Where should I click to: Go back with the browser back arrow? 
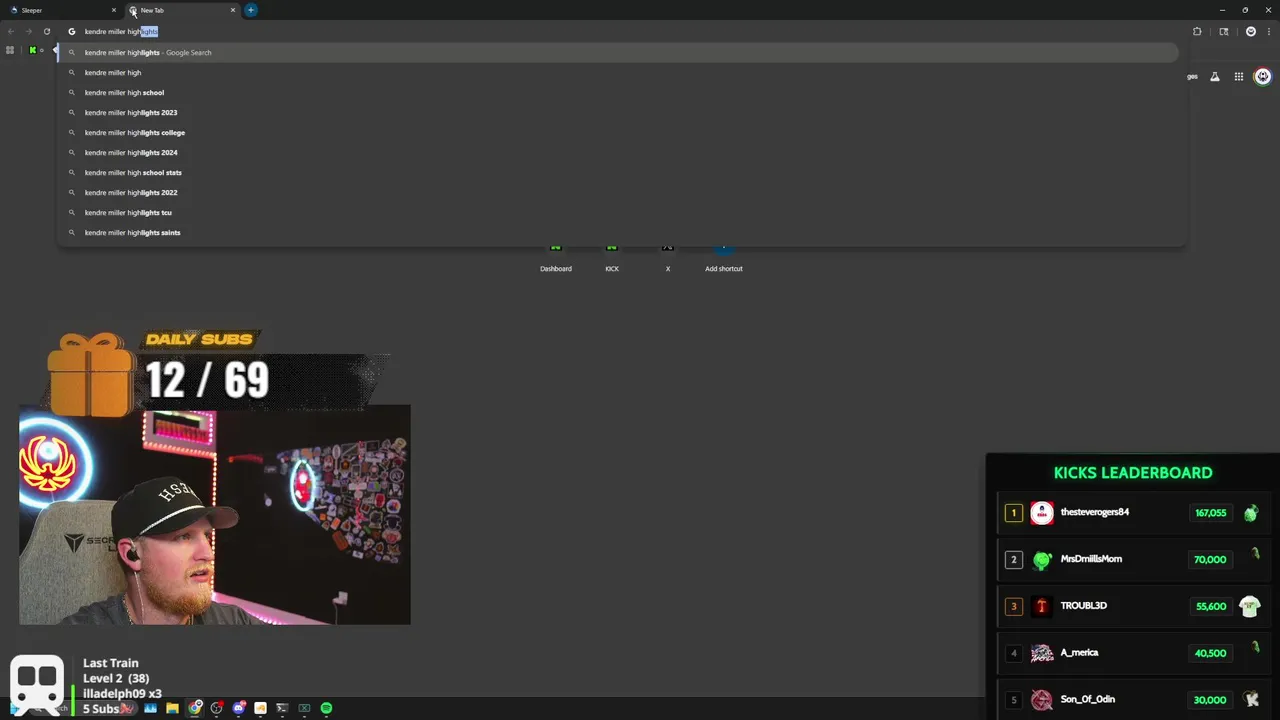coord(11,31)
